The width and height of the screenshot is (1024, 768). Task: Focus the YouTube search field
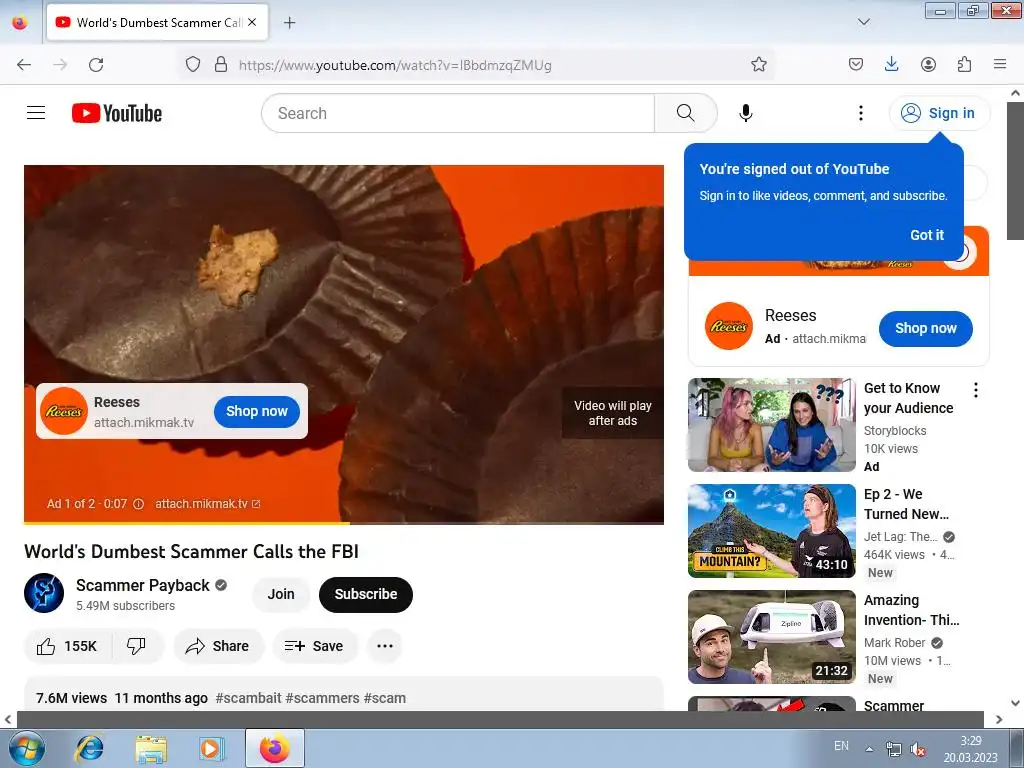[458, 113]
